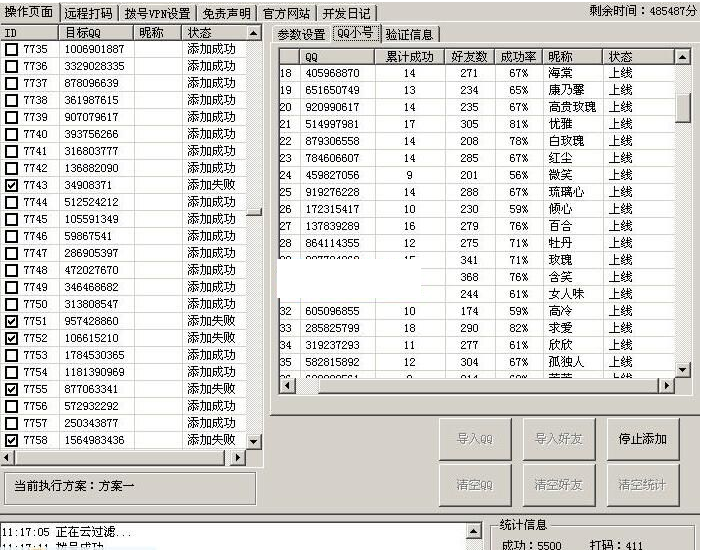The width and height of the screenshot is (701, 550).
Task: Toggle the checkbox for ID 7755
Action: pos(11,389)
